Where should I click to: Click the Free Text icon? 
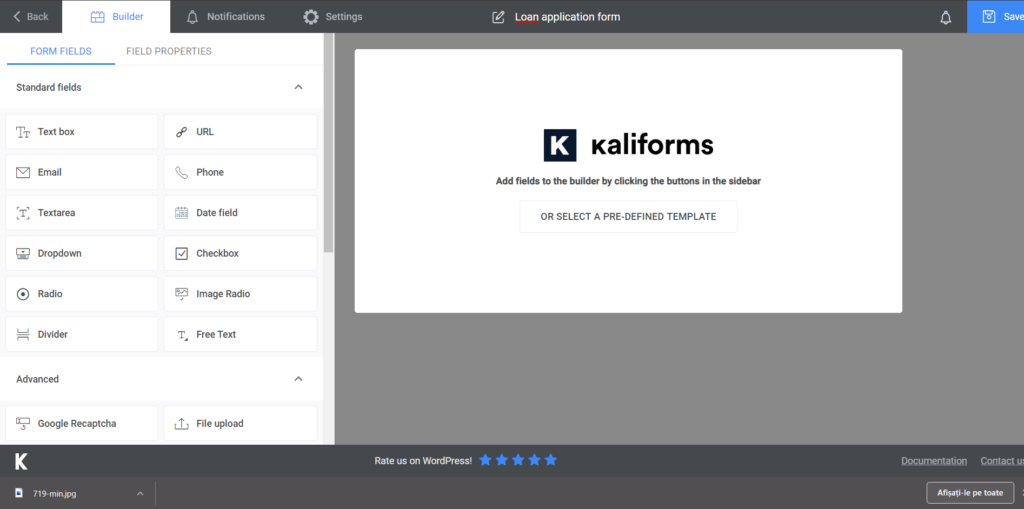point(182,335)
